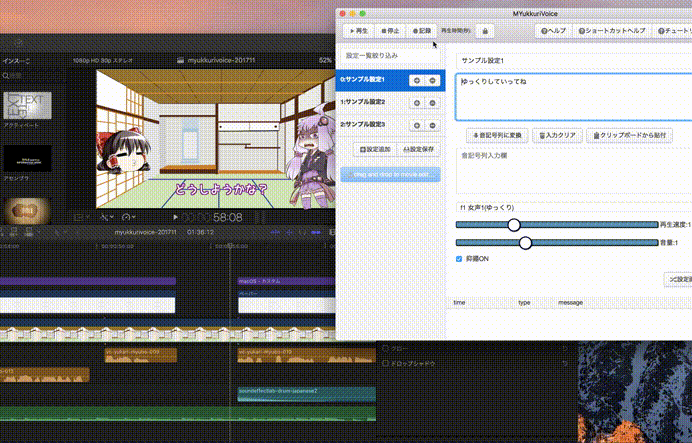Click the 設定保存 button

pyautogui.click(x=418, y=150)
